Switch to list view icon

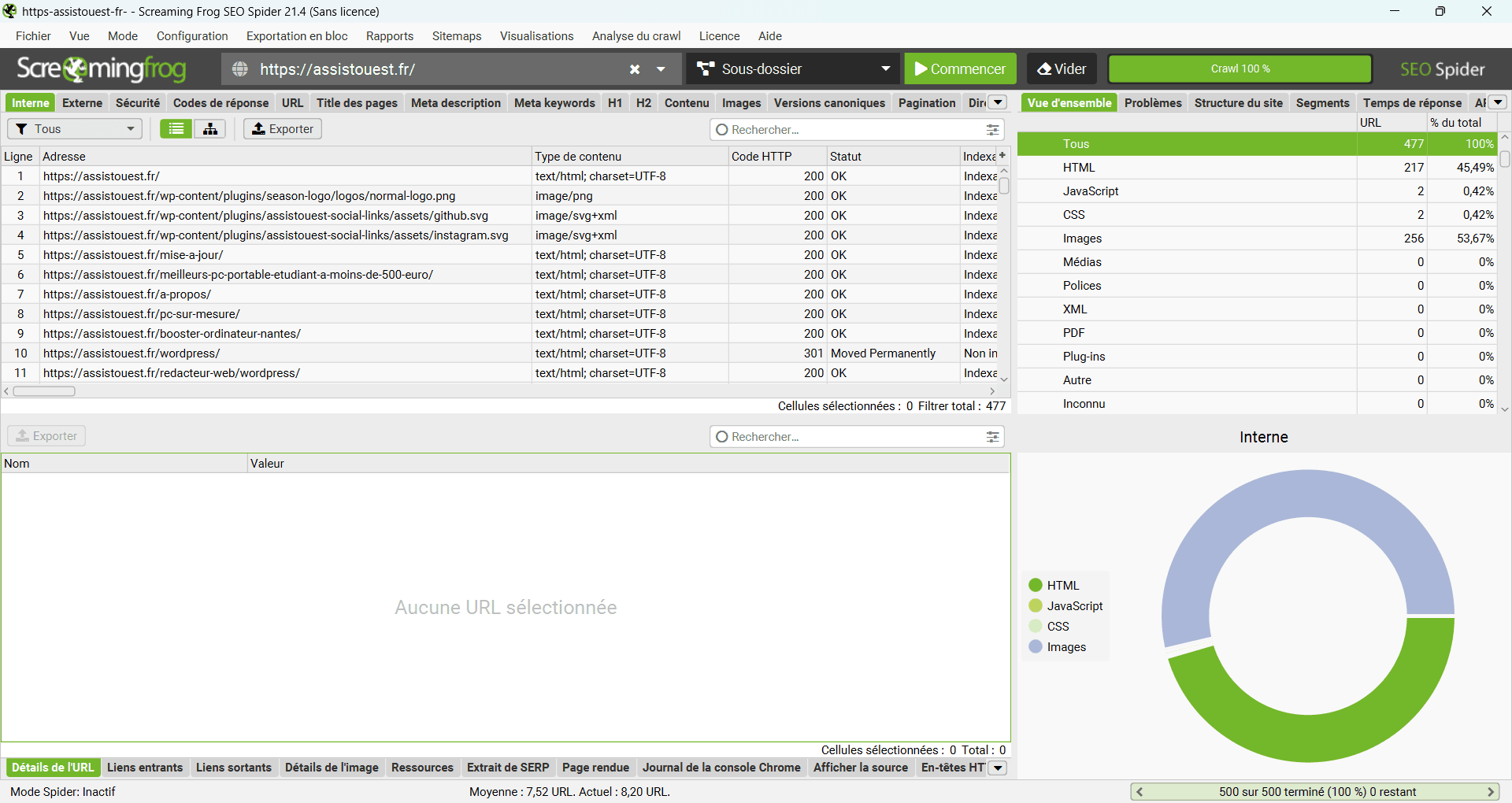pos(176,129)
